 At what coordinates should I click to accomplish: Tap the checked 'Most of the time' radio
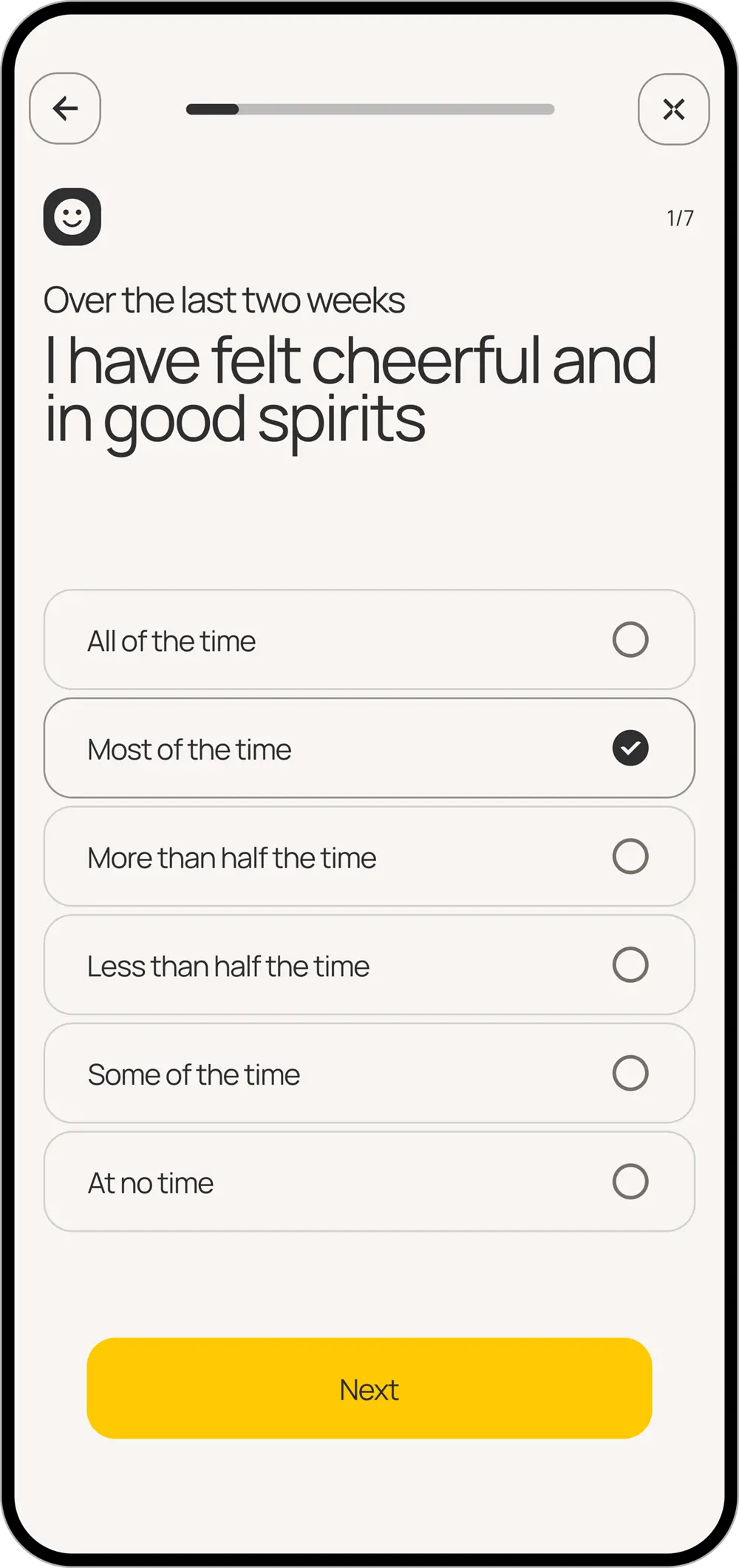[630, 748]
